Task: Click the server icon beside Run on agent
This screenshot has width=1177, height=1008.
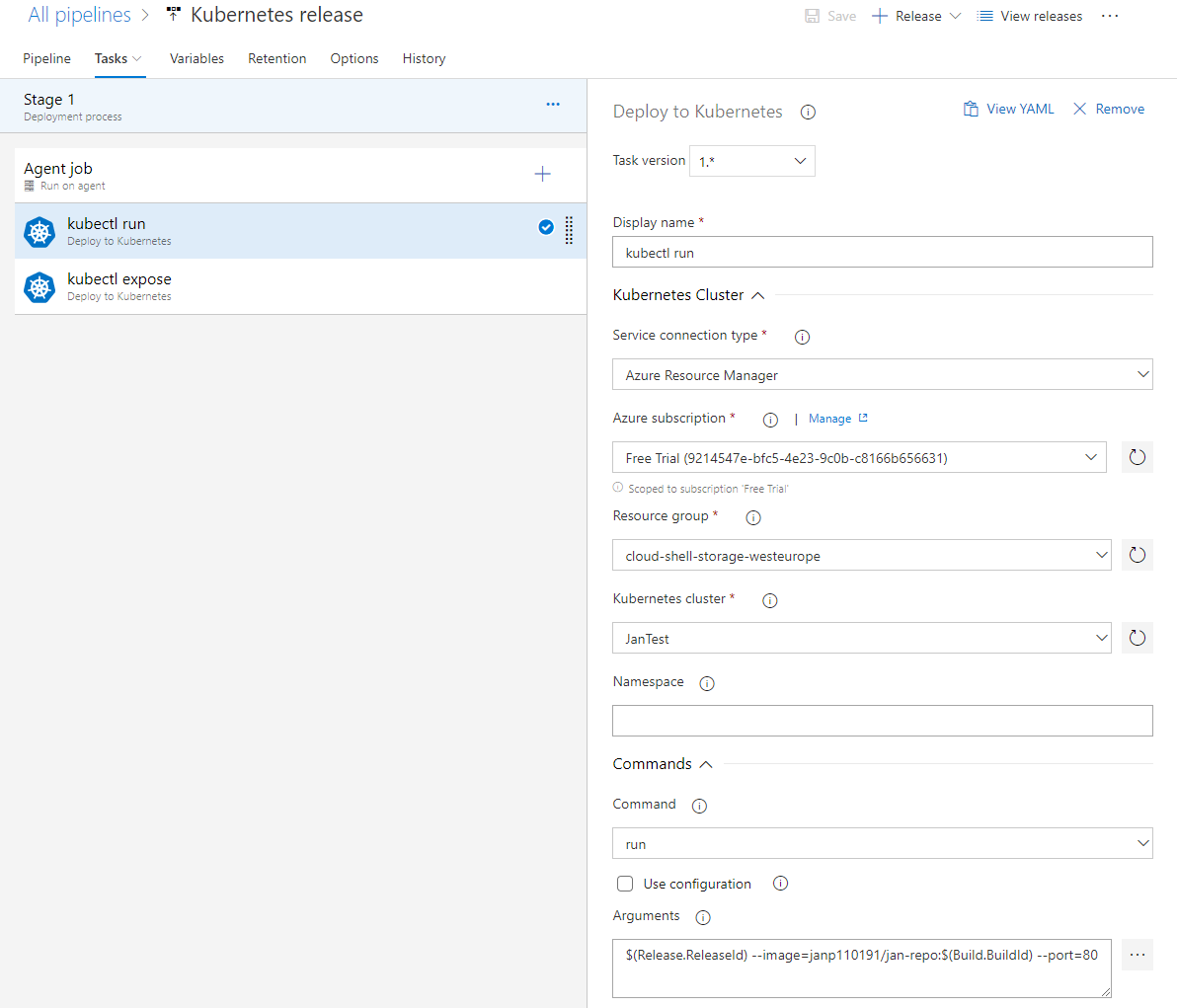Action: (30, 186)
